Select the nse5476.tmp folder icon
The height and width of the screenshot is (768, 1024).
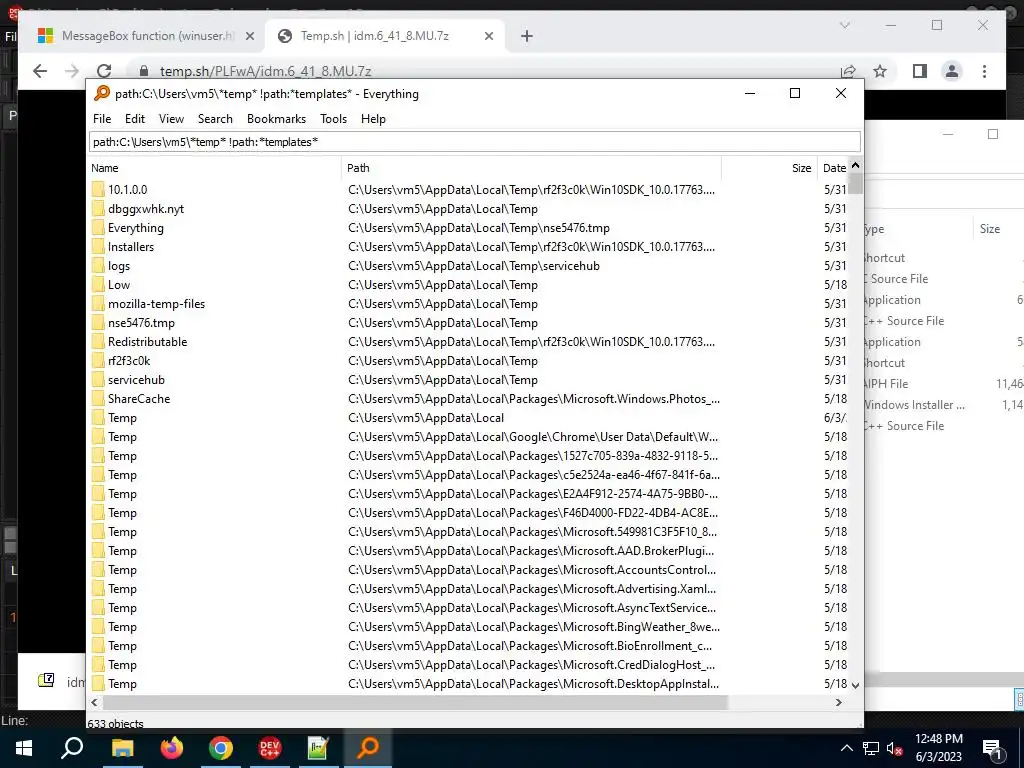pyautogui.click(x=98, y=322)
